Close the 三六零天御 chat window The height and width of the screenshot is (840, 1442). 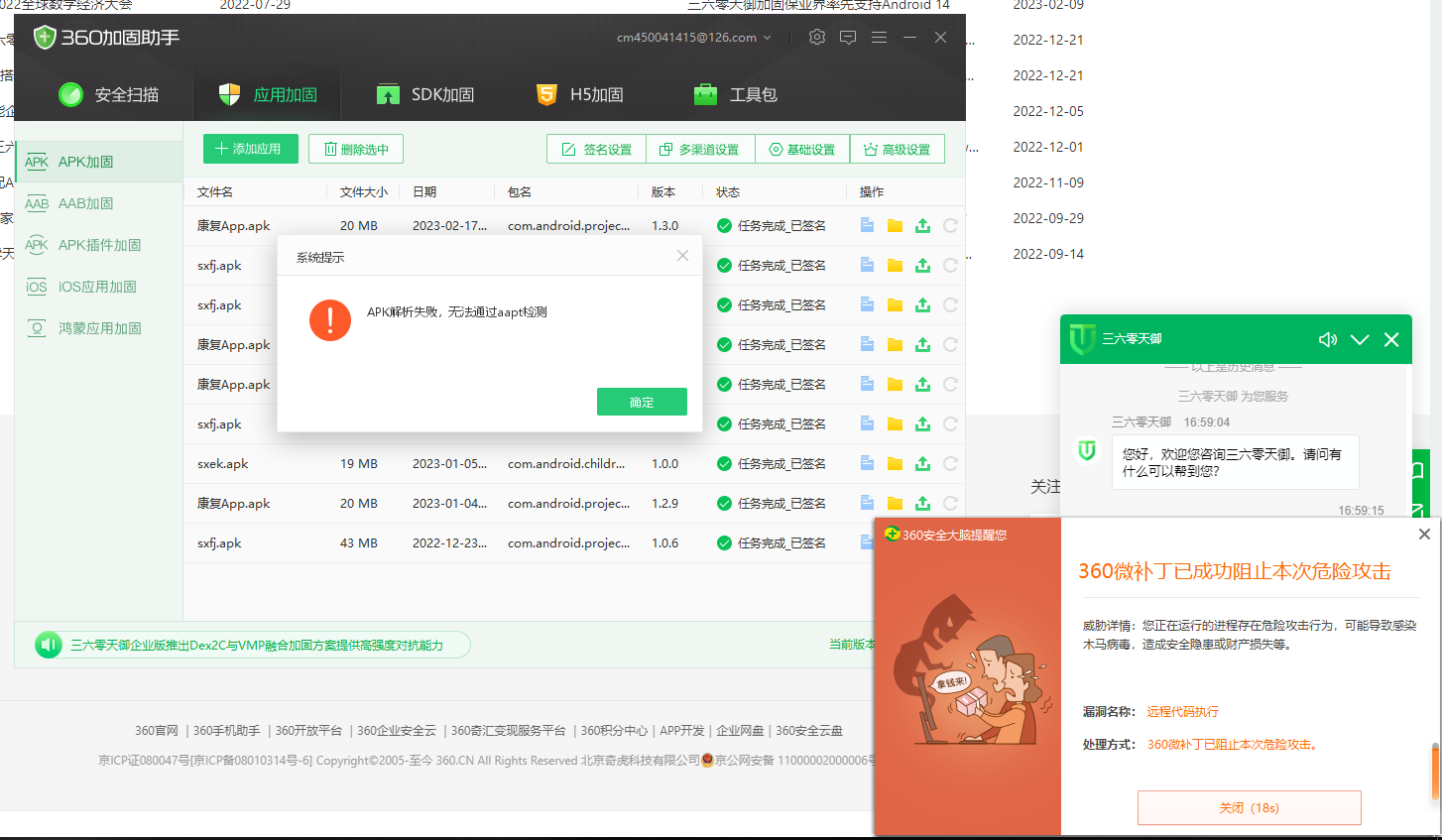[x=1391, y=339]
